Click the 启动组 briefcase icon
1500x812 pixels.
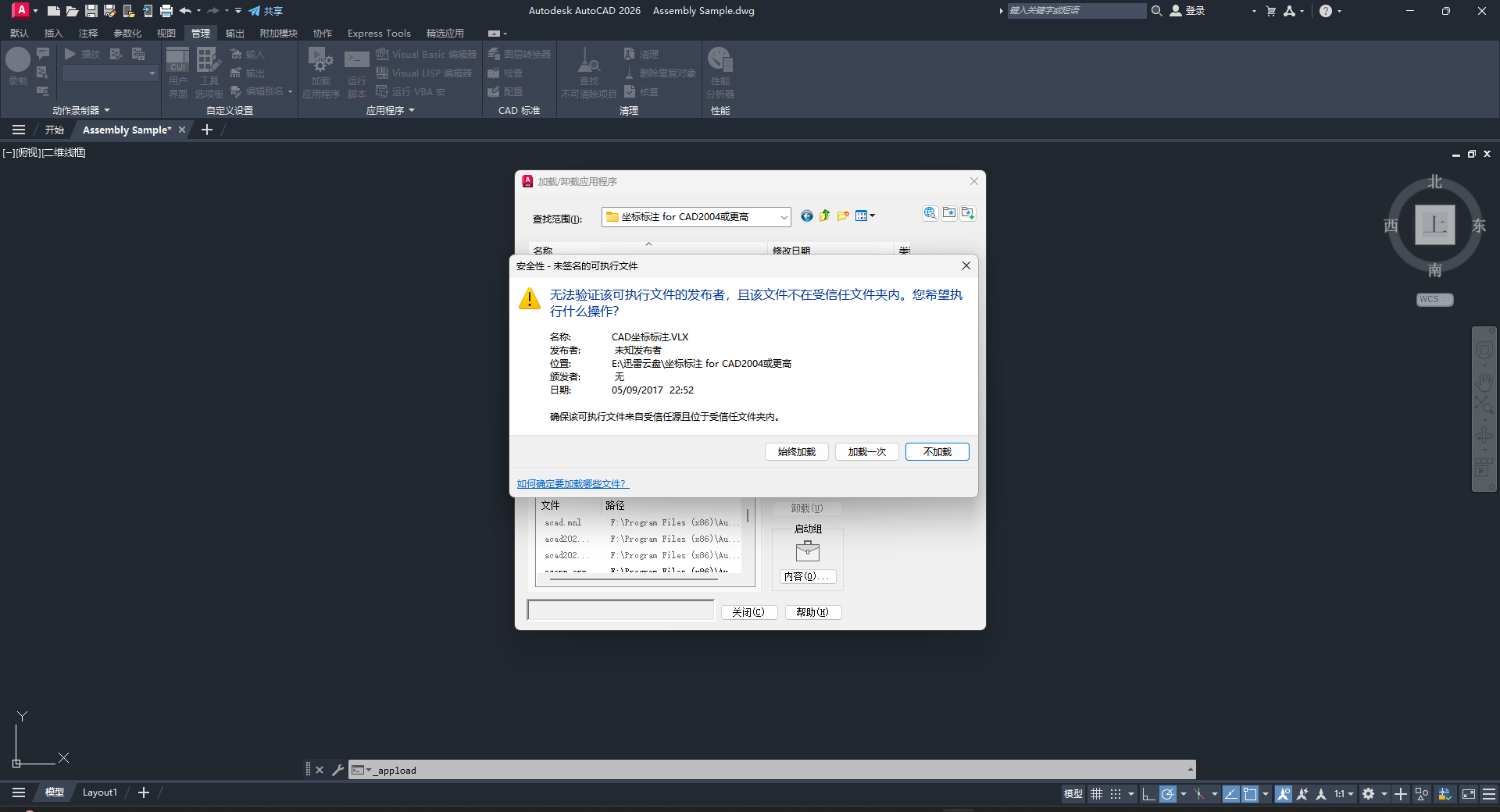coord(807,552)
